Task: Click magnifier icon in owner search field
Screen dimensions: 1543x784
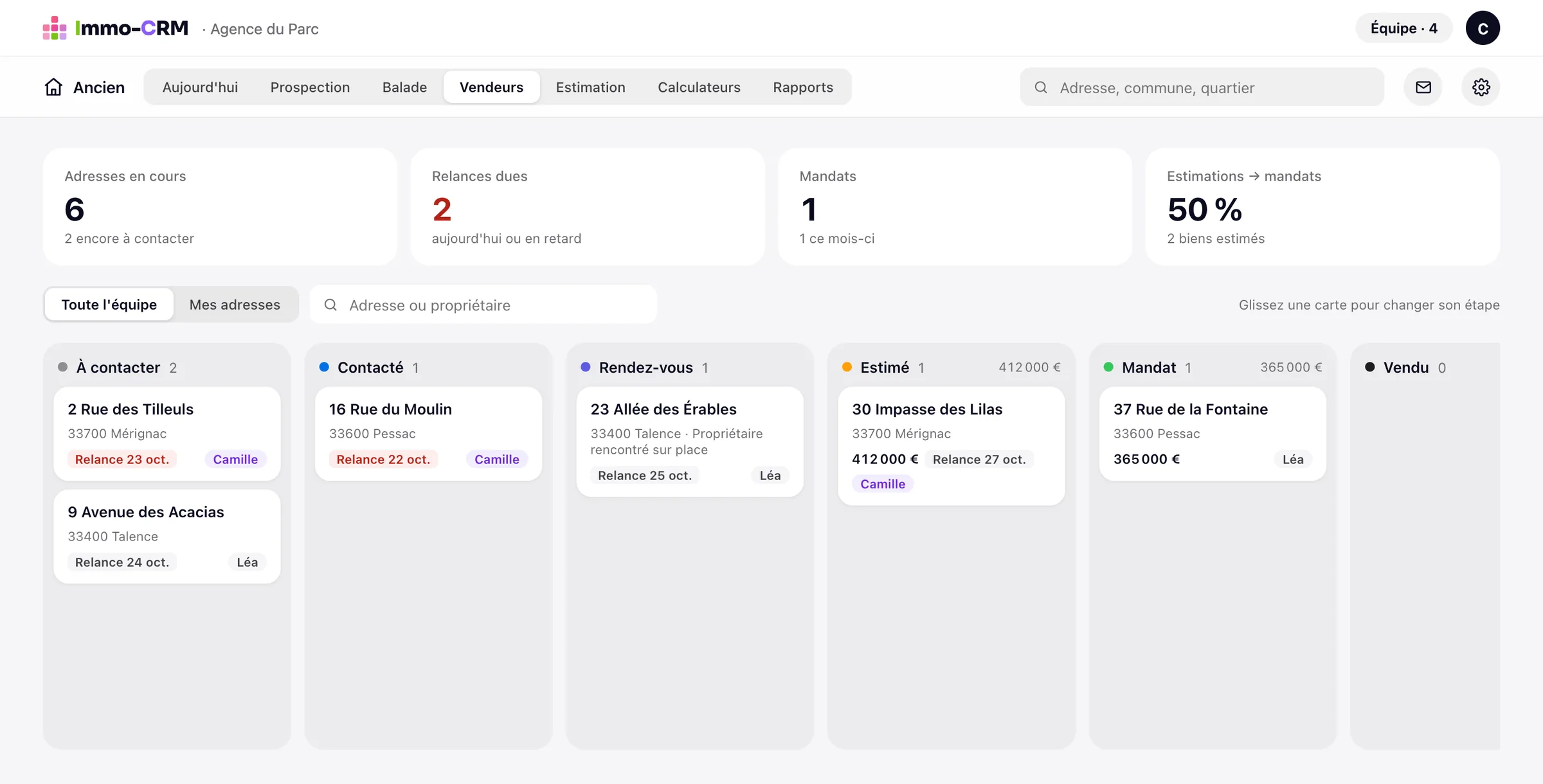Action: pos(330,305)
